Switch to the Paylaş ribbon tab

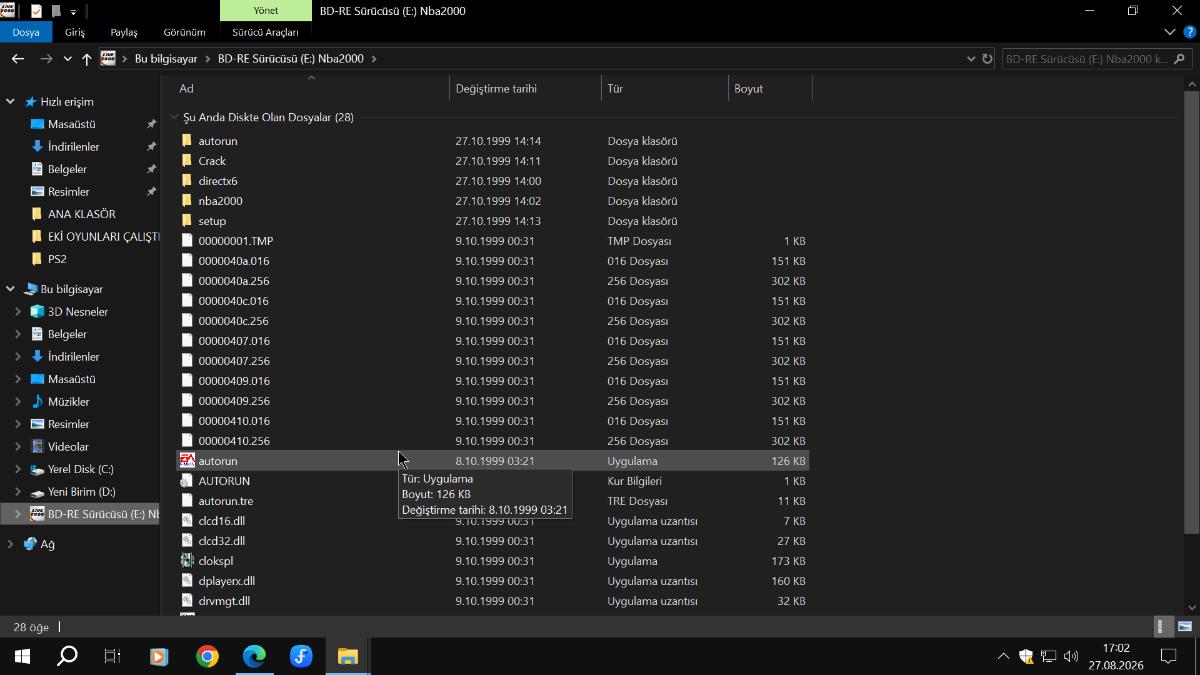(x=124, y=32)
